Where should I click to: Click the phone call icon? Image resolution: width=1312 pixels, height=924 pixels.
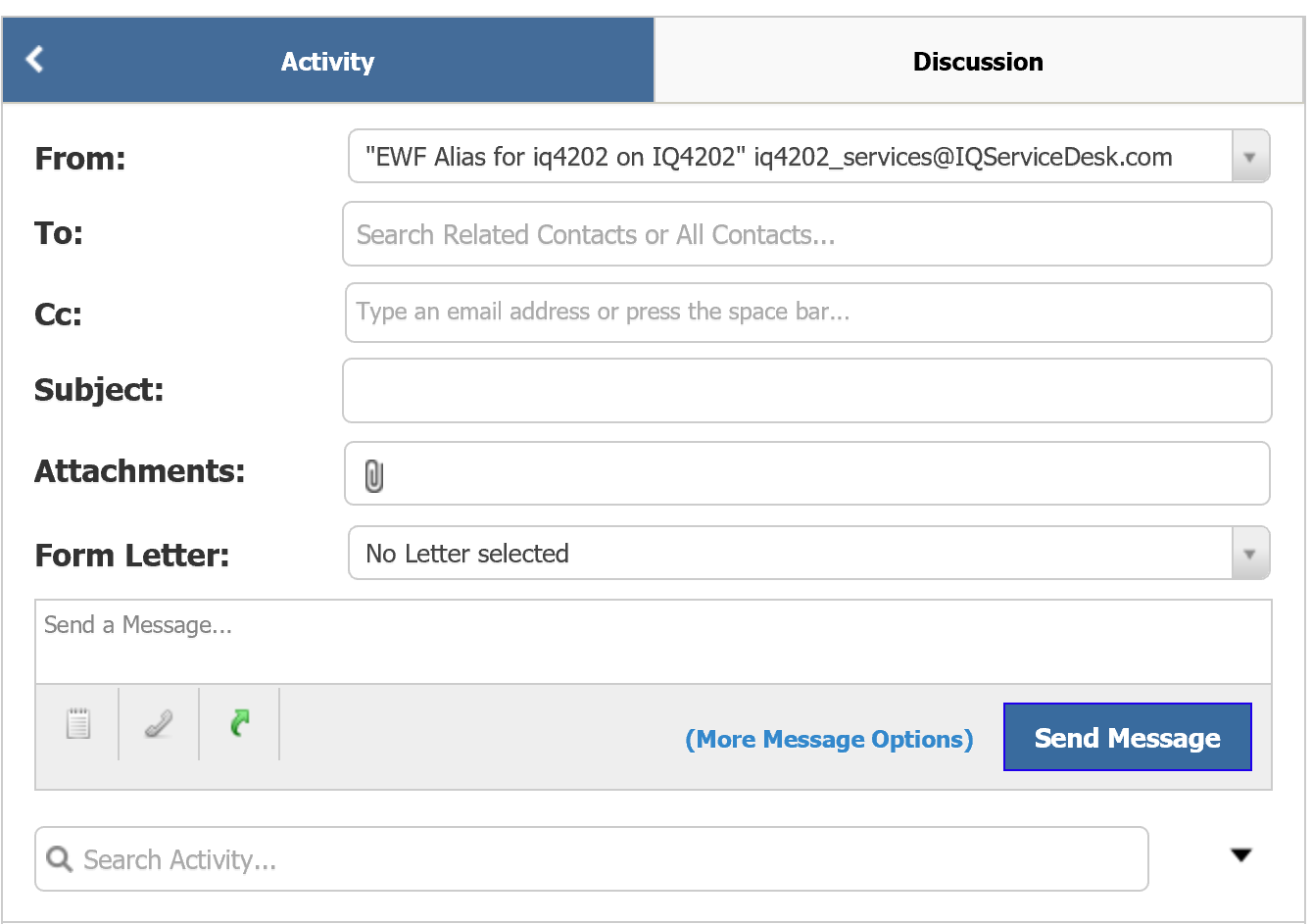(x=159, y=723)
